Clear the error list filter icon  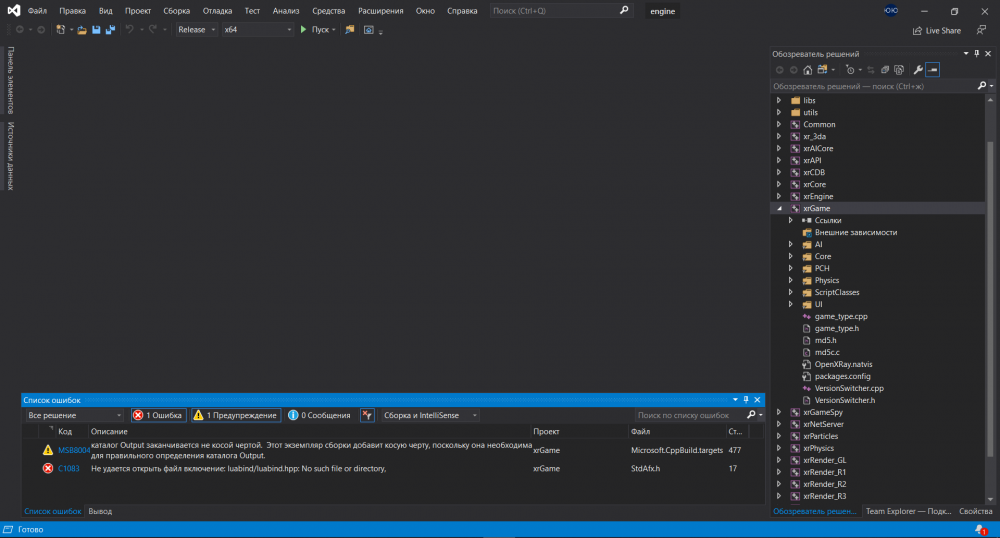(x=367, y=415)
